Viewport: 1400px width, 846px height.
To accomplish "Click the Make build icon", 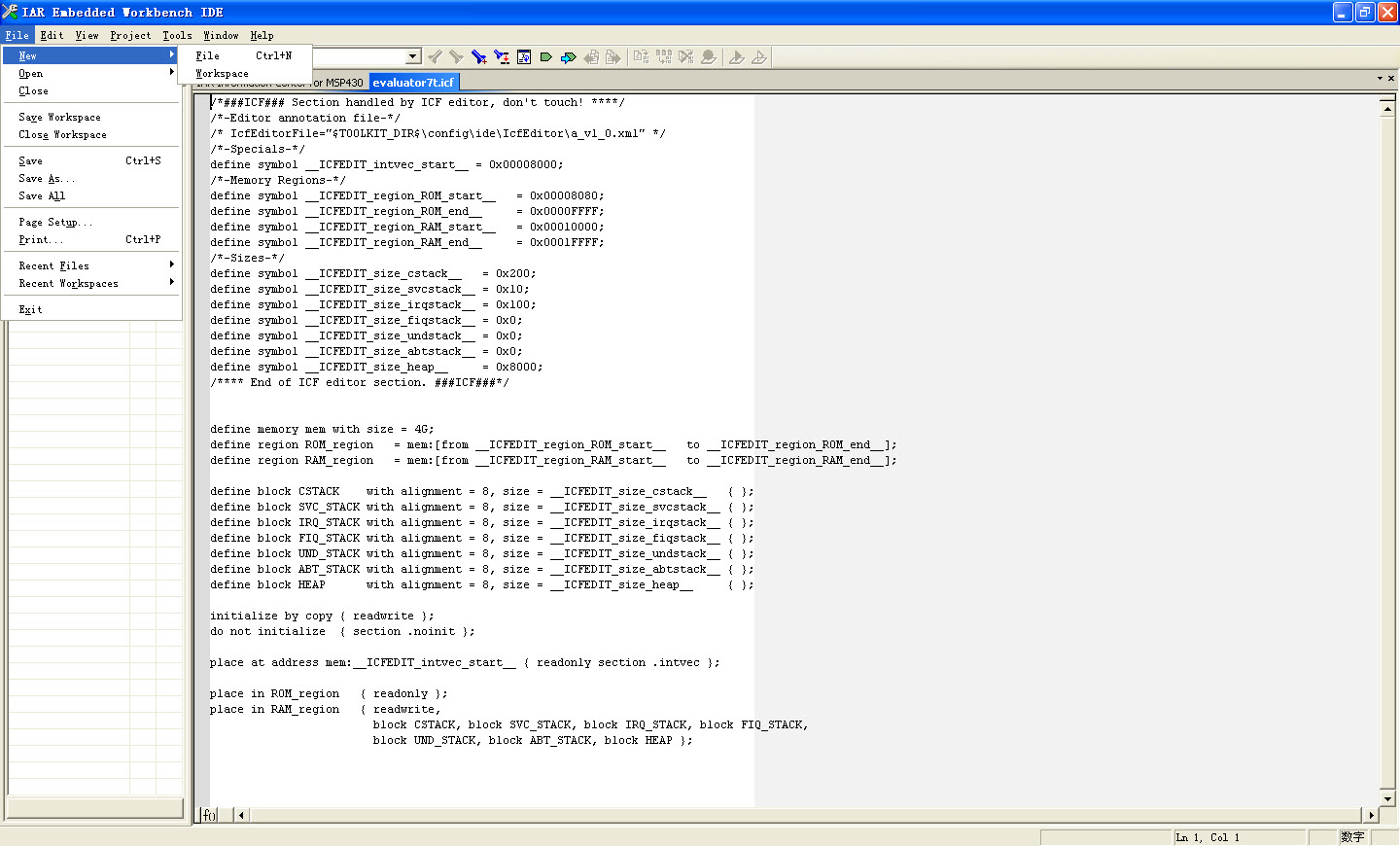I will pyautogui.click(x=664, y=57).
